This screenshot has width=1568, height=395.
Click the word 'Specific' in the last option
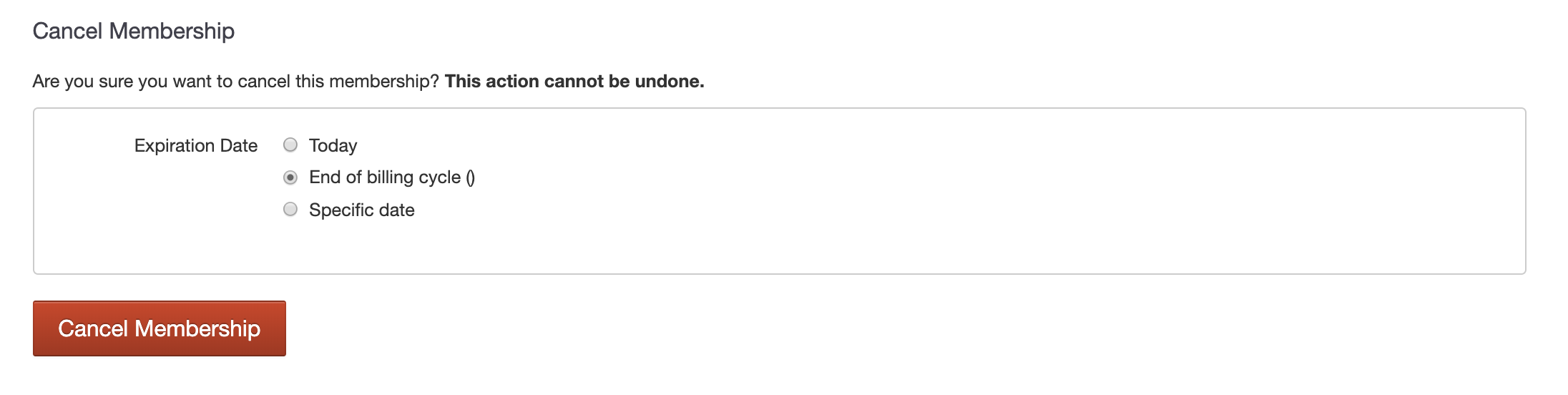click(340, 210)
